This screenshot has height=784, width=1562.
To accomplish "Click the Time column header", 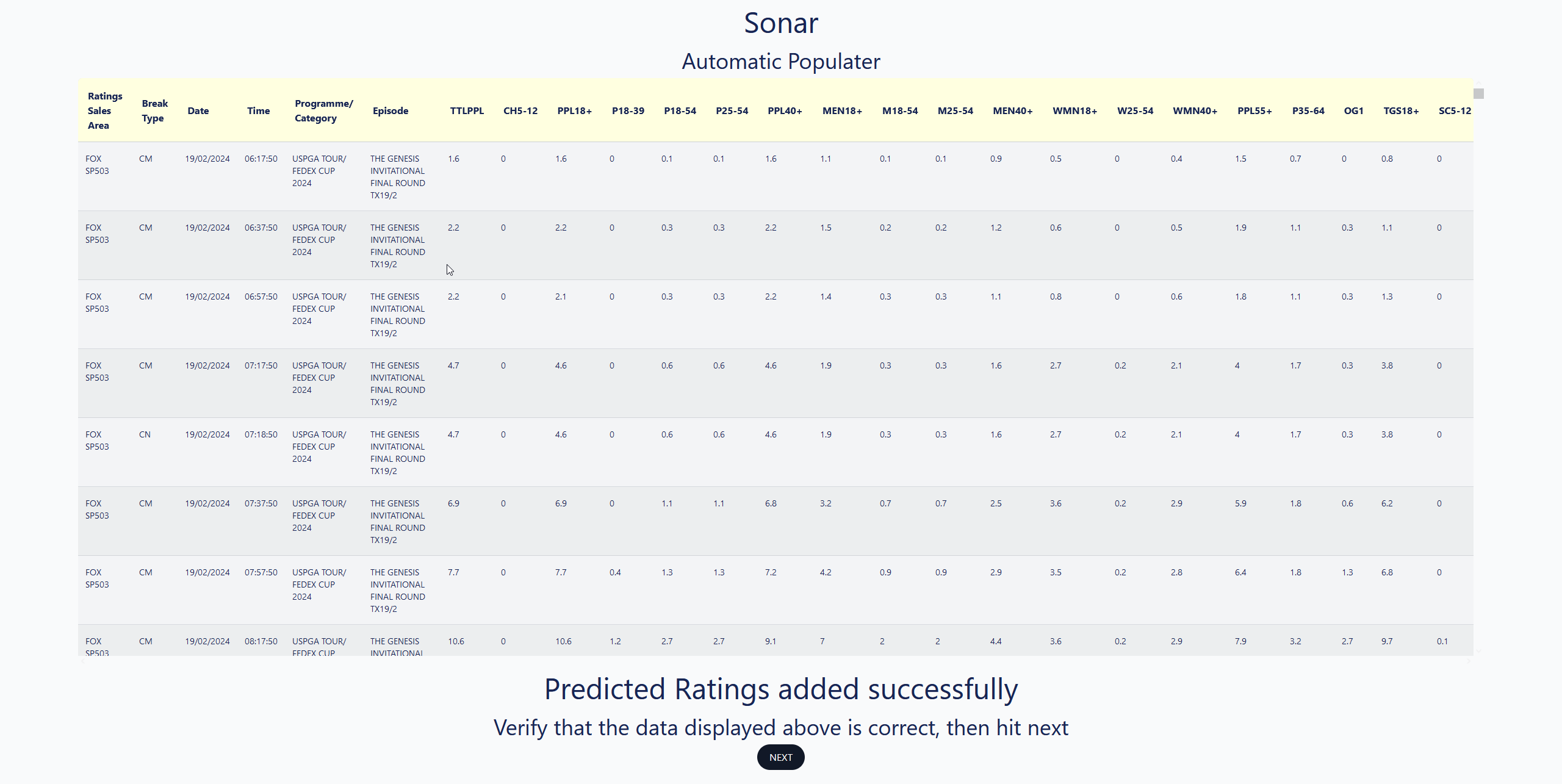I will [x=258, y=111].
